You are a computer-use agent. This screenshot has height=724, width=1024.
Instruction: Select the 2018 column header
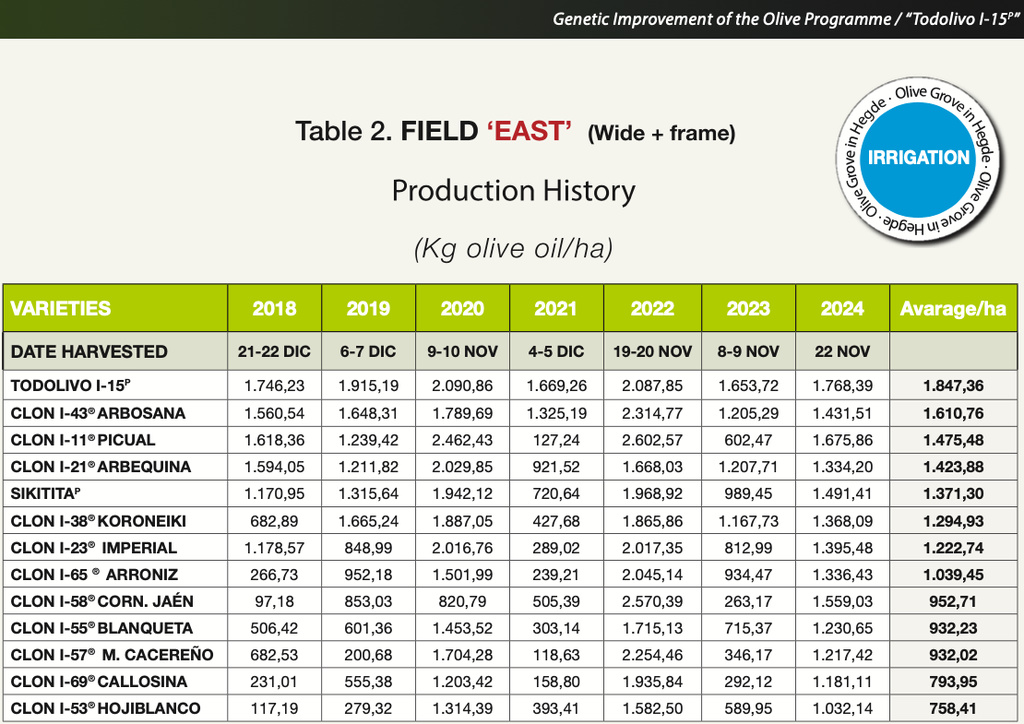(274, 308)
